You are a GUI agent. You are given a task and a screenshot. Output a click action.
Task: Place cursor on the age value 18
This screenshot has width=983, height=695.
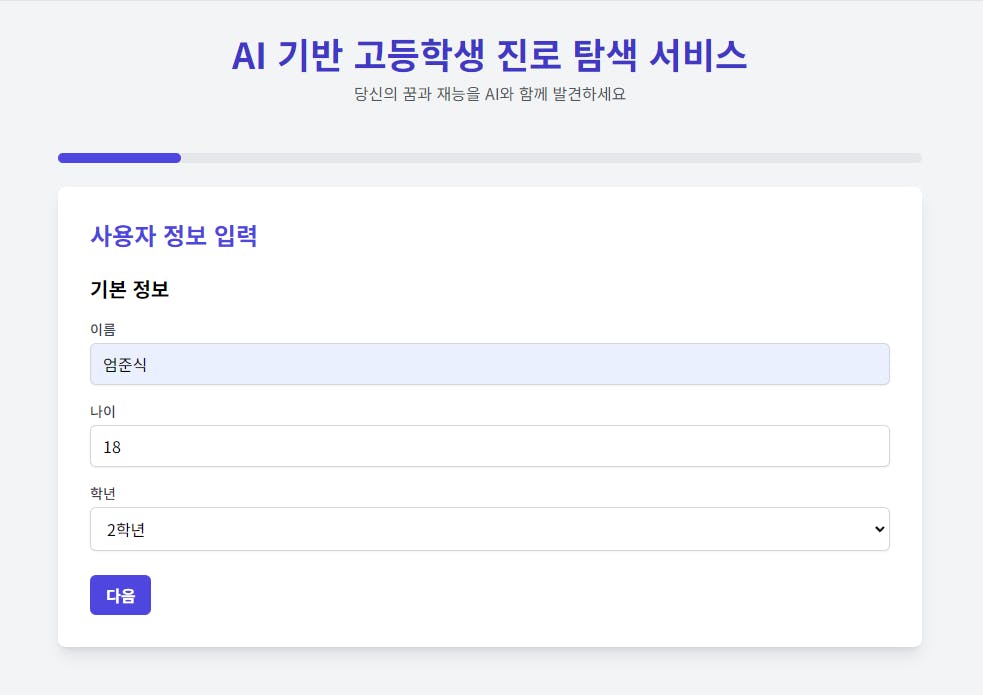pyautogui.click(x=112, y=447)
